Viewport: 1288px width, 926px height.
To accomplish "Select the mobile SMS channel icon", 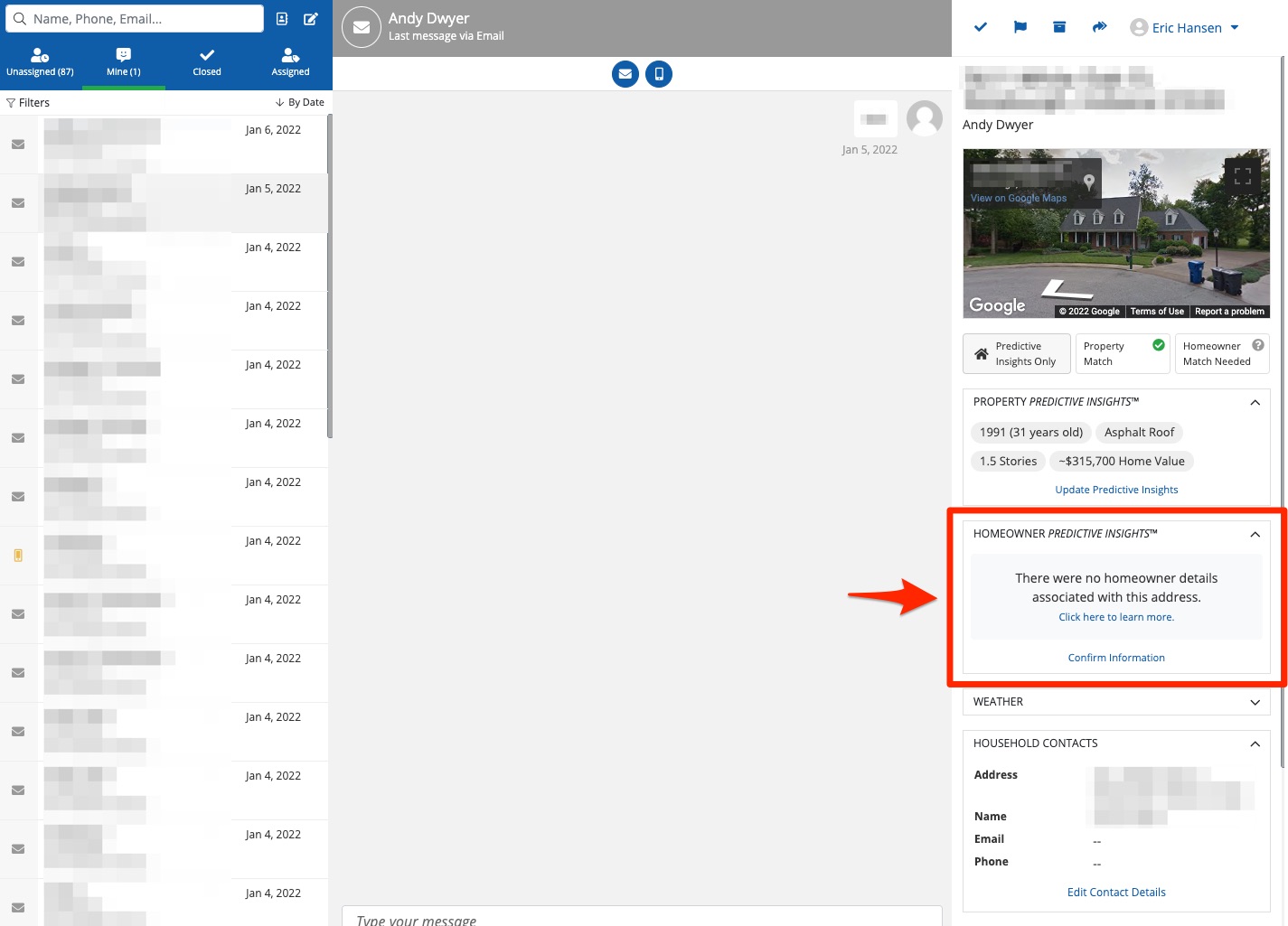I will pyautogui.click(x=659, y=74).
